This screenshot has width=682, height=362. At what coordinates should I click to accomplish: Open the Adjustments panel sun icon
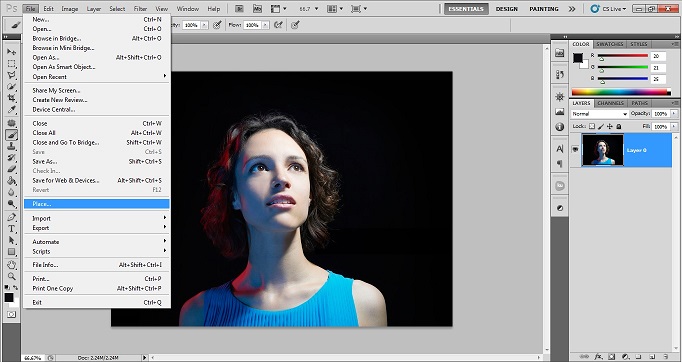[x=560, y=97]
